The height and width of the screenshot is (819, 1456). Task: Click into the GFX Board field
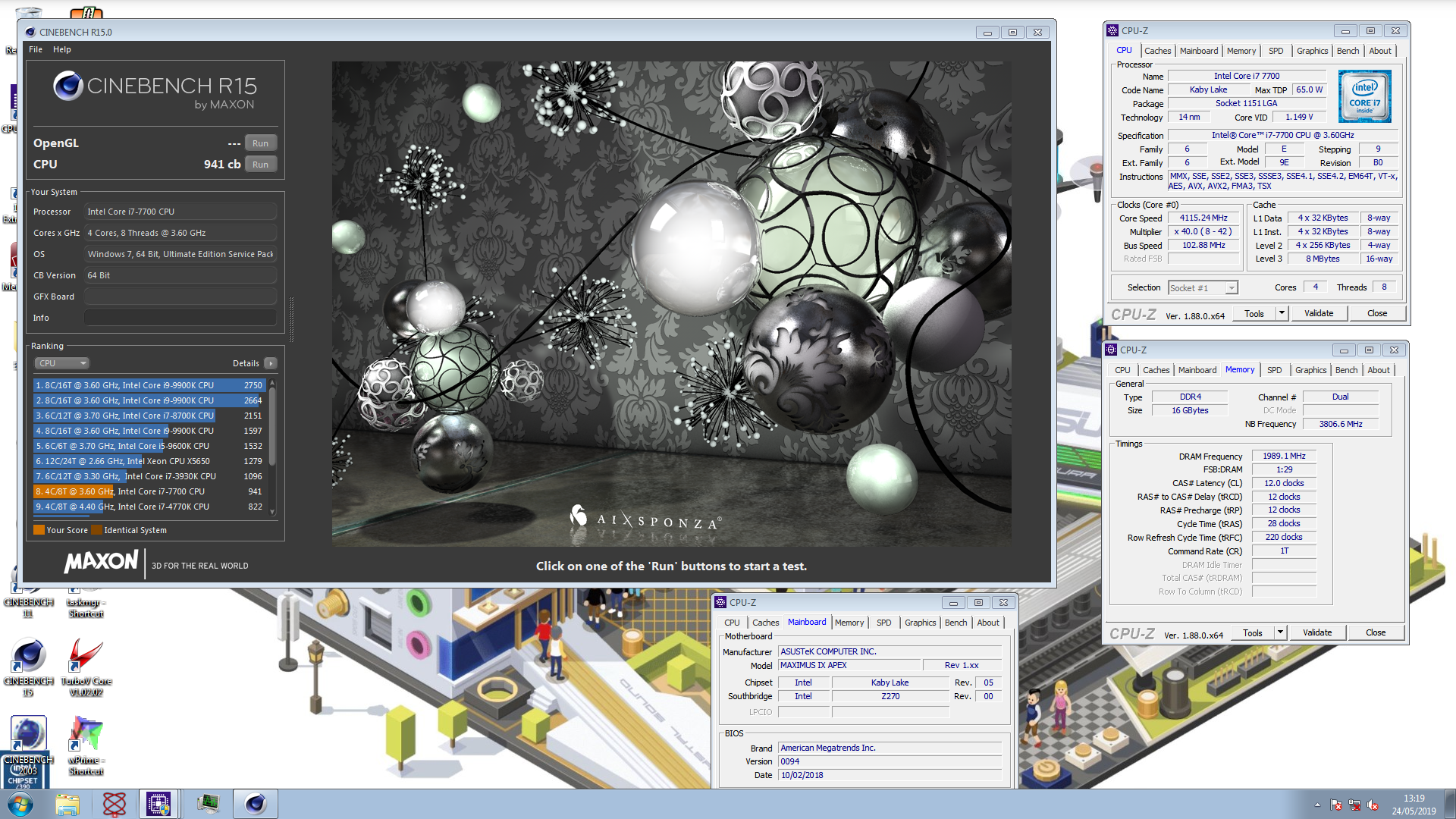pos(180,297)
